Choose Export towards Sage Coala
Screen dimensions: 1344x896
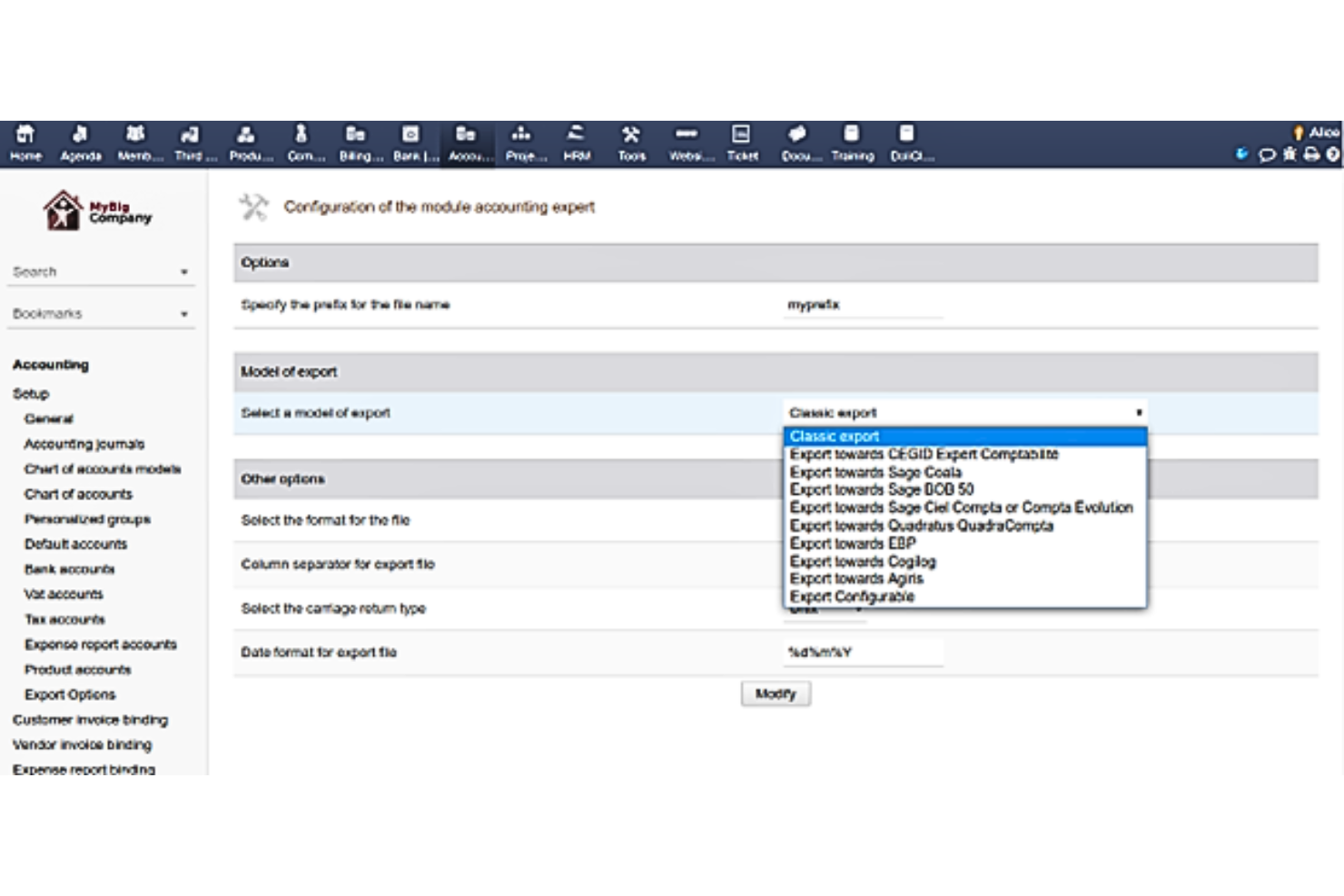click(965, 472)
